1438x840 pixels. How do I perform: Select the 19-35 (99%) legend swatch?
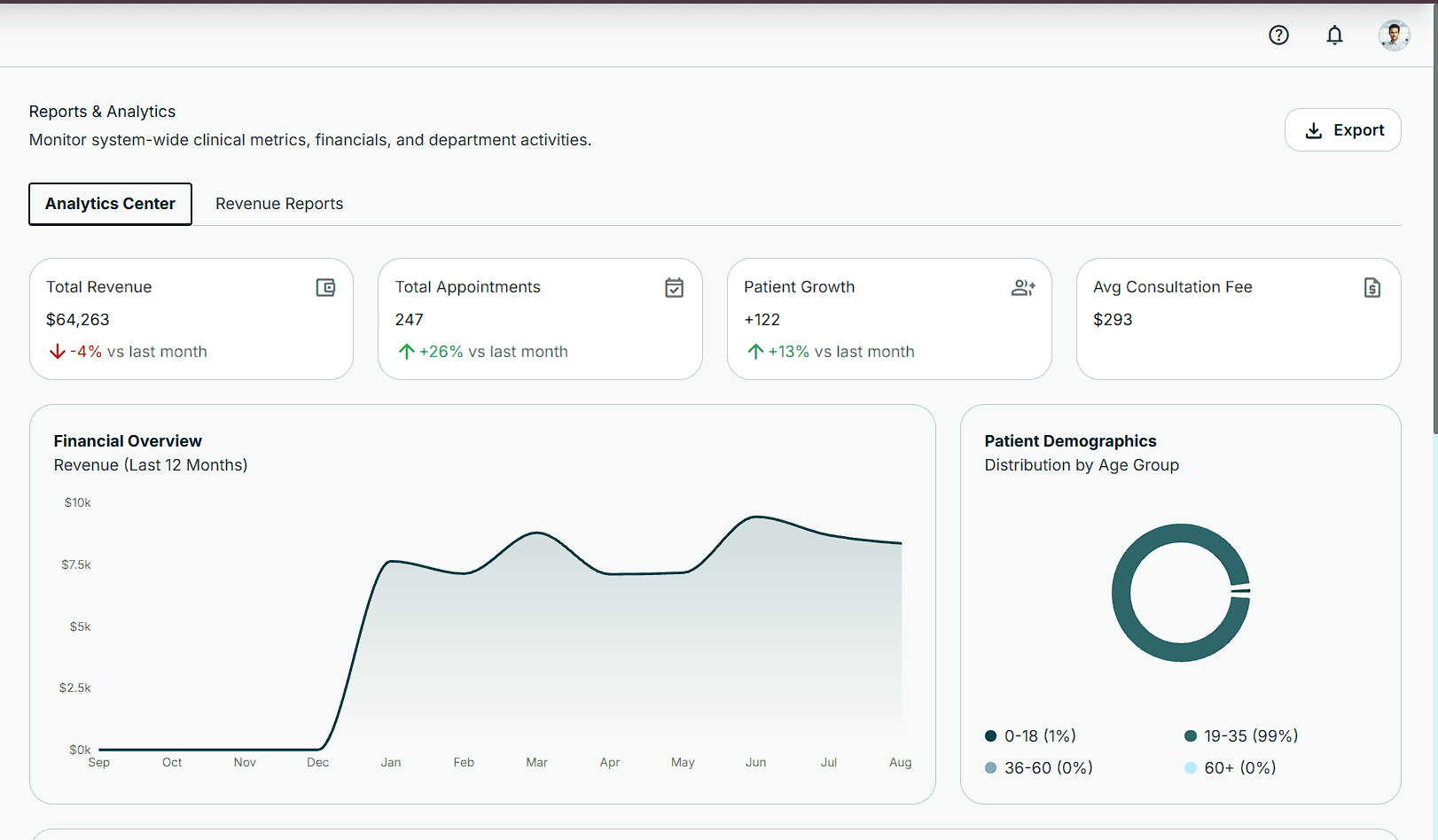(1191, 736)
